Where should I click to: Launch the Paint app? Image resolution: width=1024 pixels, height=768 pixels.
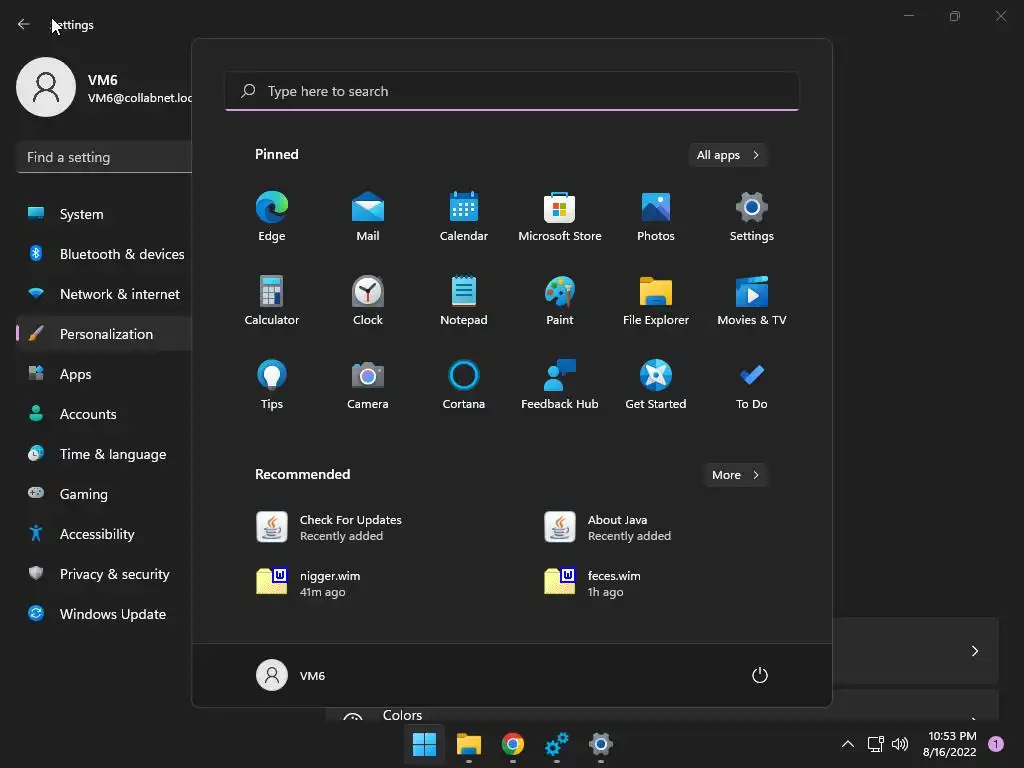point(560,300)
